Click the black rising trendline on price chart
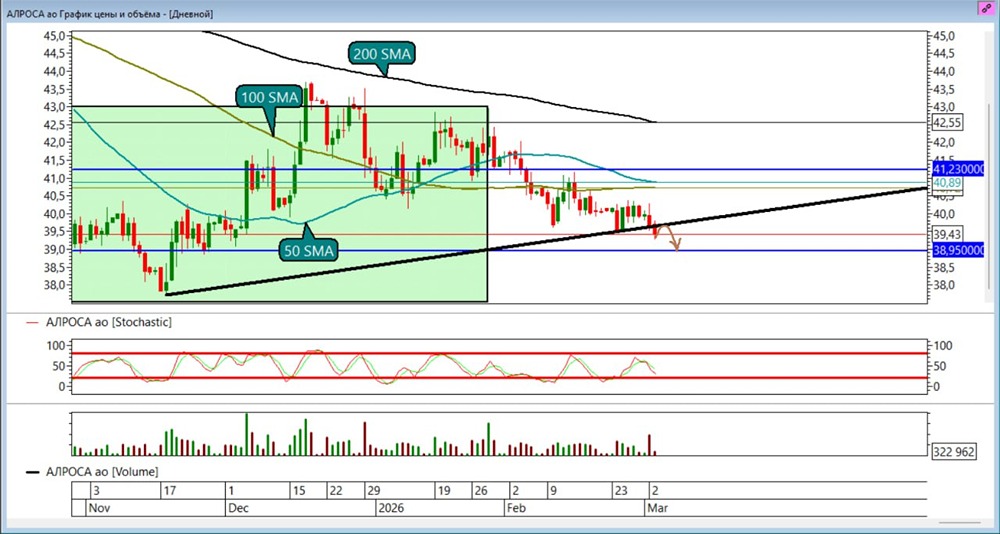Image resolution: width=1000 pixels, height=534 pixels. point(546,241)
